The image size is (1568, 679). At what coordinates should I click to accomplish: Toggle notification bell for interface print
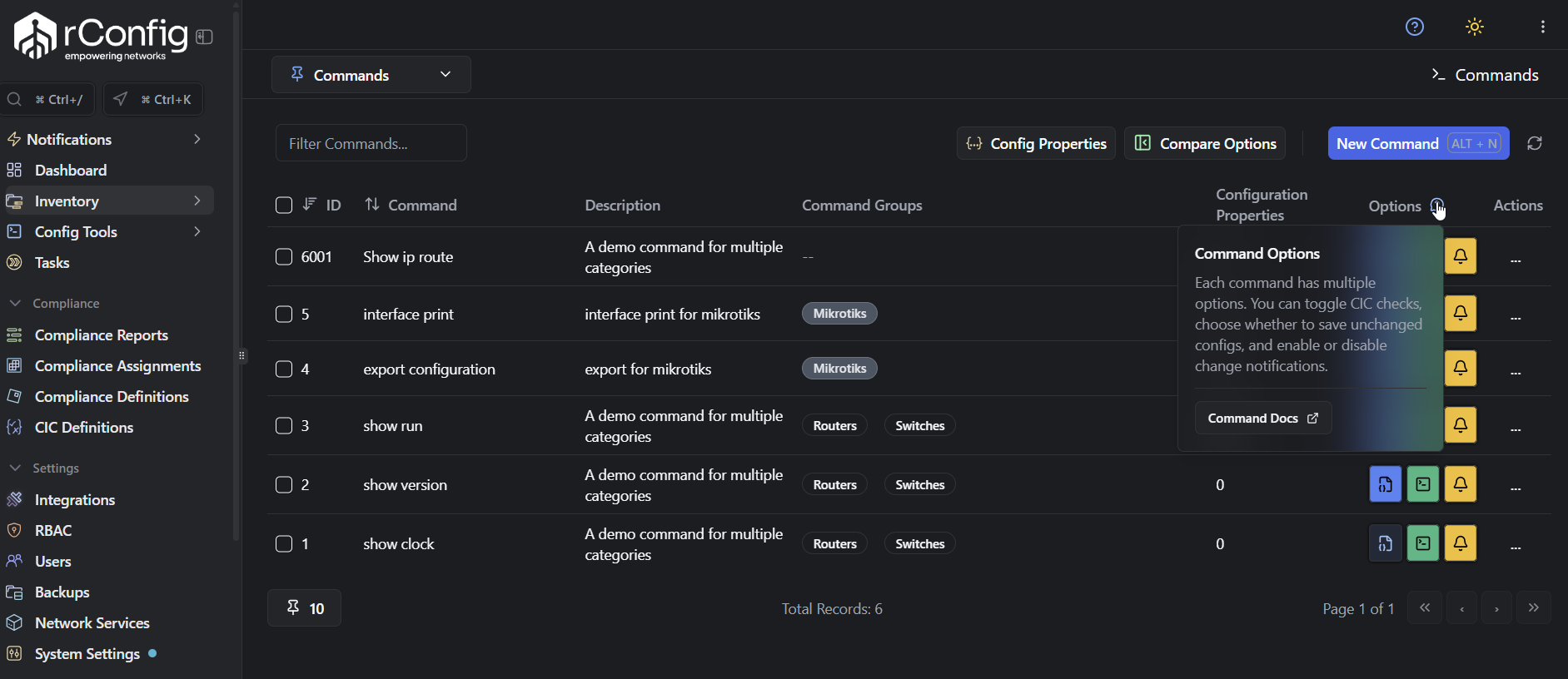pyautogui.click(x=1461, y=313)
